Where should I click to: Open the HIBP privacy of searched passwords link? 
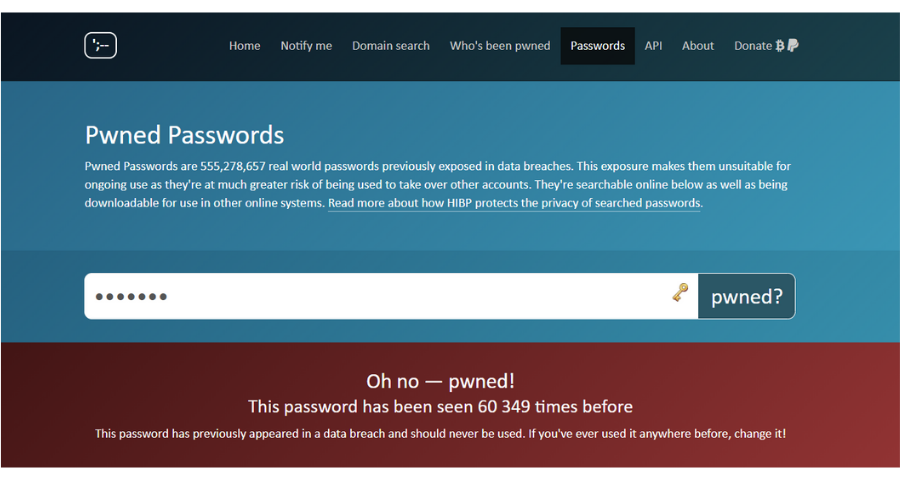point(514,203)
